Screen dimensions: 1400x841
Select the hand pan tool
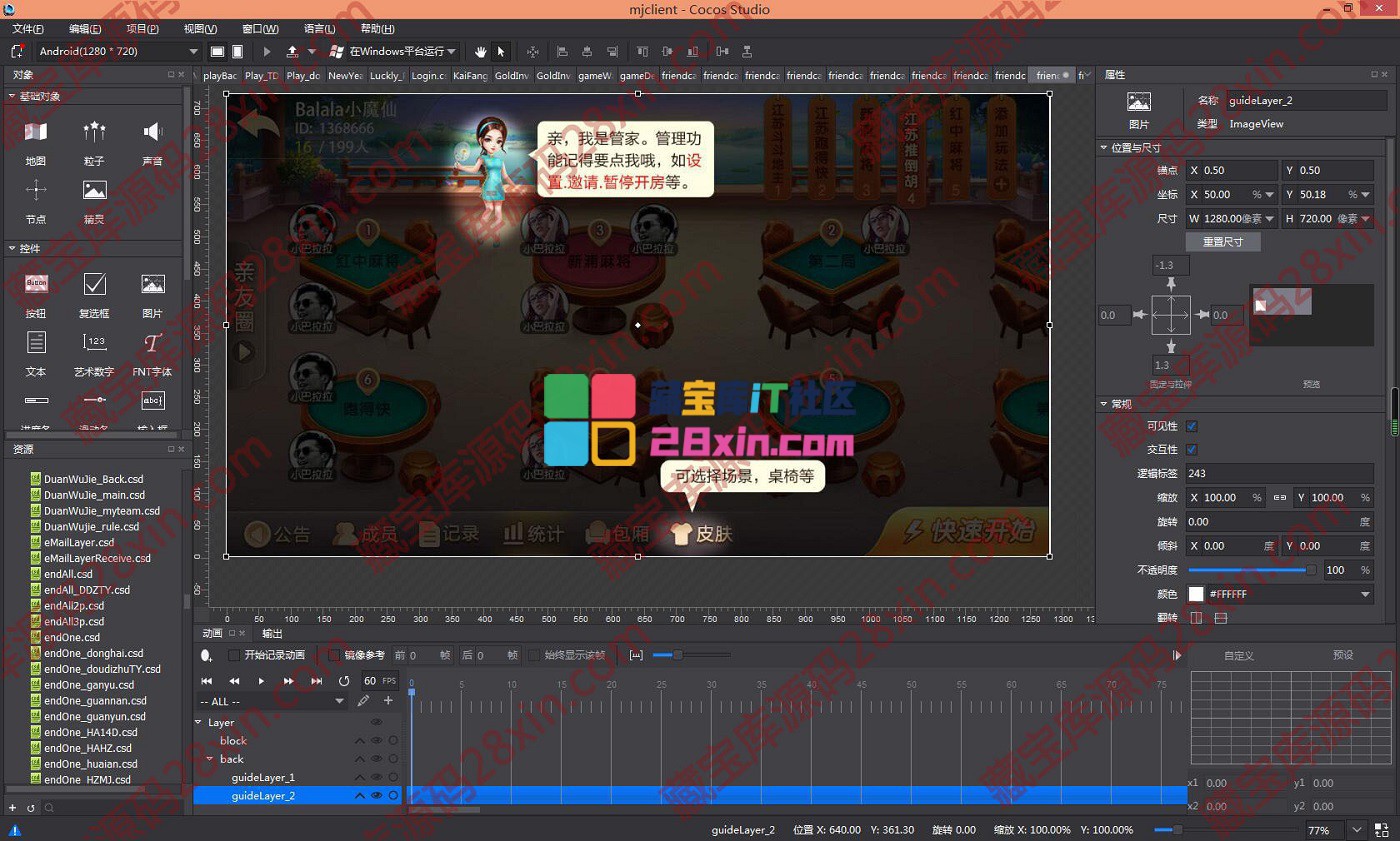481,51
